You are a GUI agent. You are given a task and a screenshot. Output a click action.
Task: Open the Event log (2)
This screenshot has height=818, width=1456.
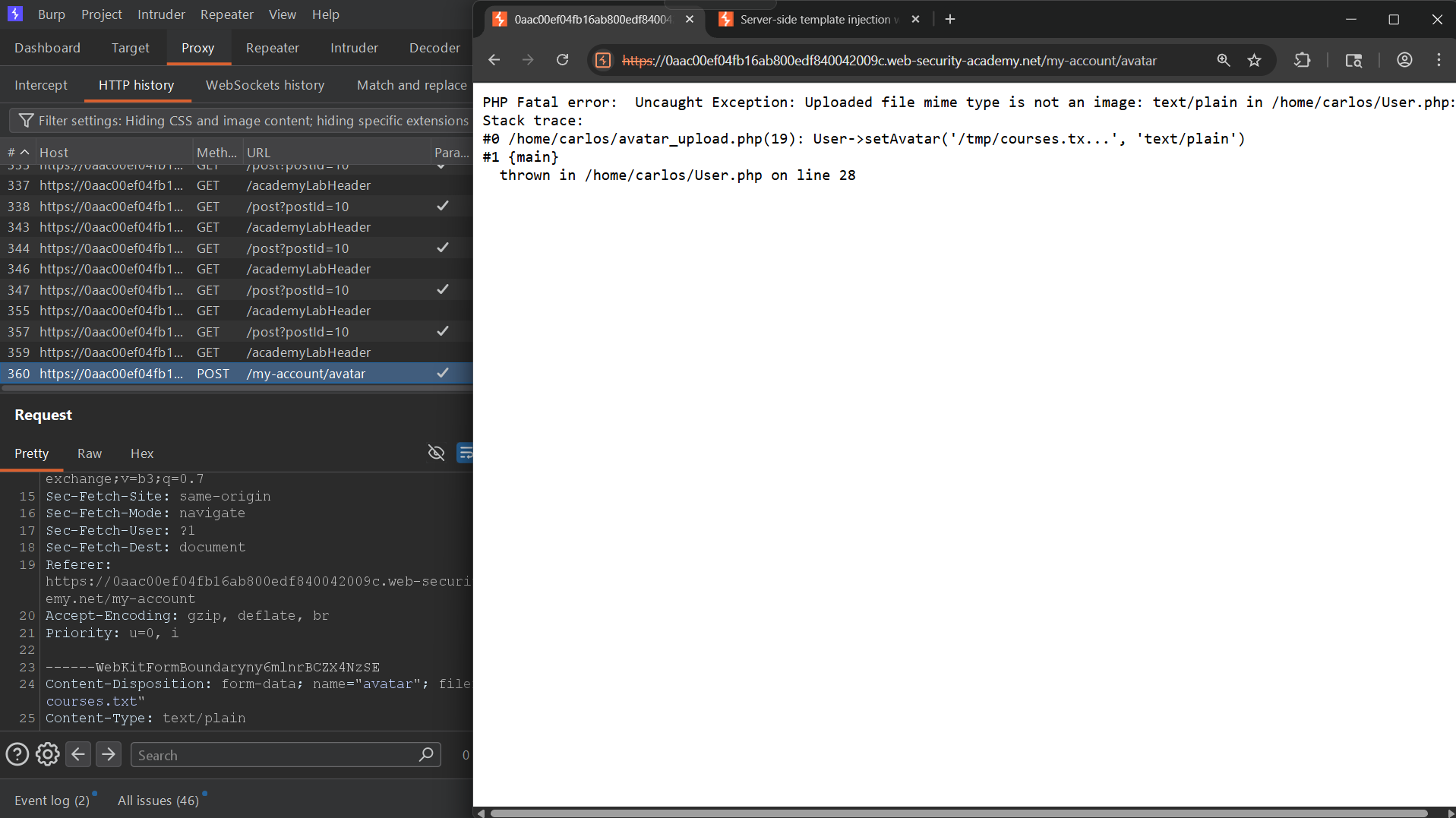pos(52,801)
